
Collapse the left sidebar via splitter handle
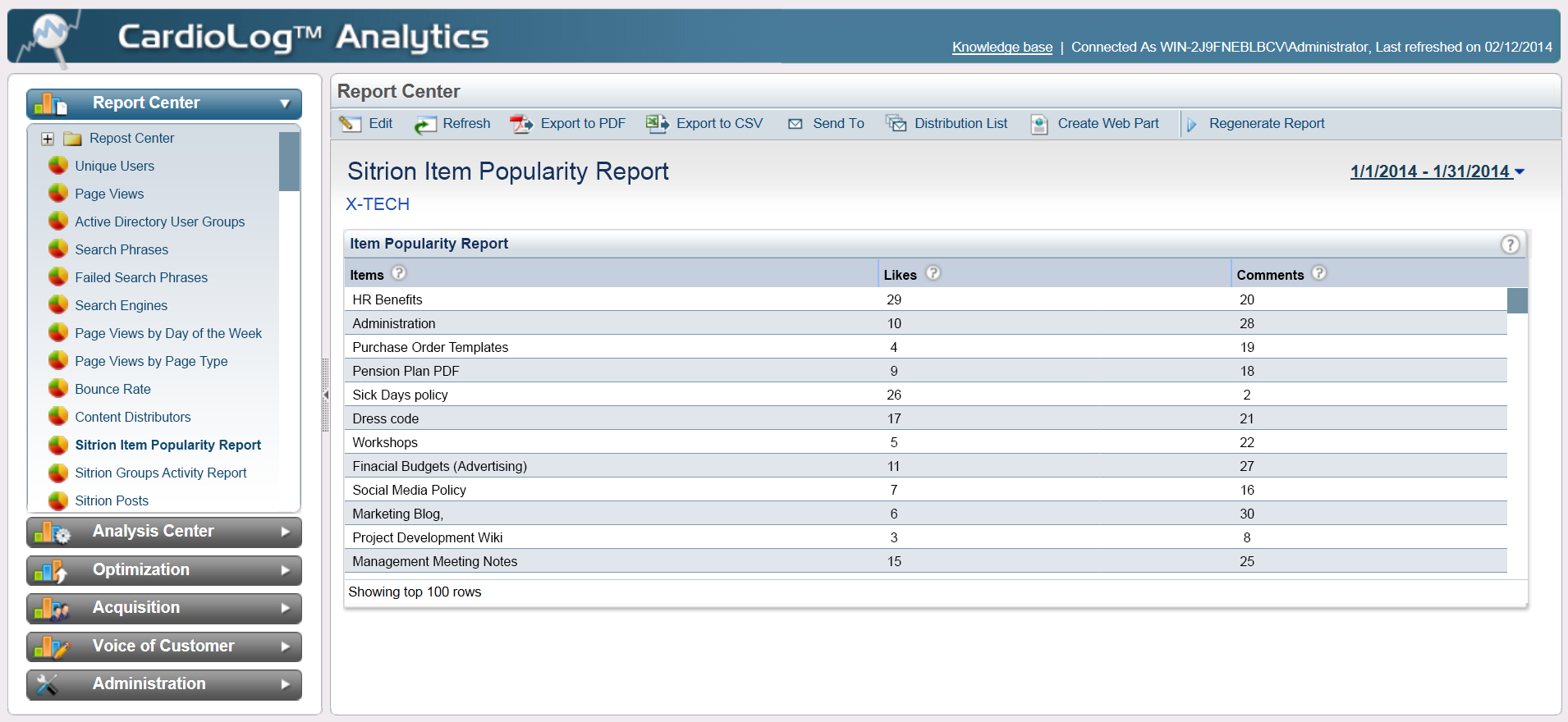pyautogui.click(x=326, y=395)
